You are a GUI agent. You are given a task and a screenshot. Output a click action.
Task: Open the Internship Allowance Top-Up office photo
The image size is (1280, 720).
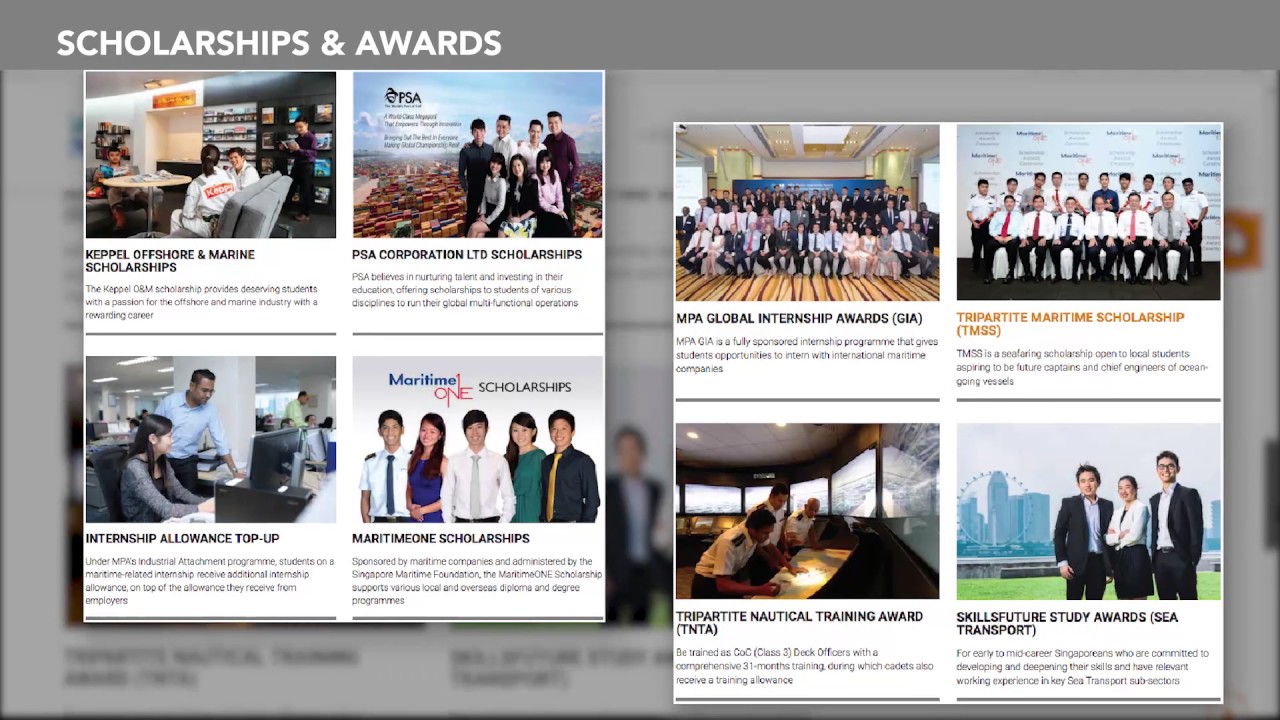[x=210, y=439]
